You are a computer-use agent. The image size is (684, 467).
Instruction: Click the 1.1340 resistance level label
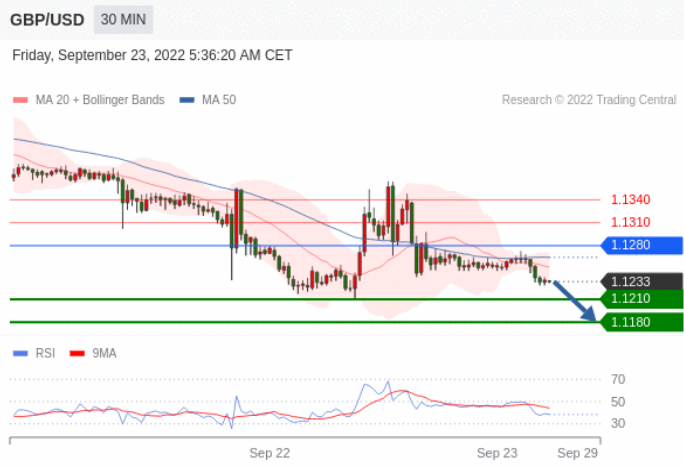(x=630, y=200)
